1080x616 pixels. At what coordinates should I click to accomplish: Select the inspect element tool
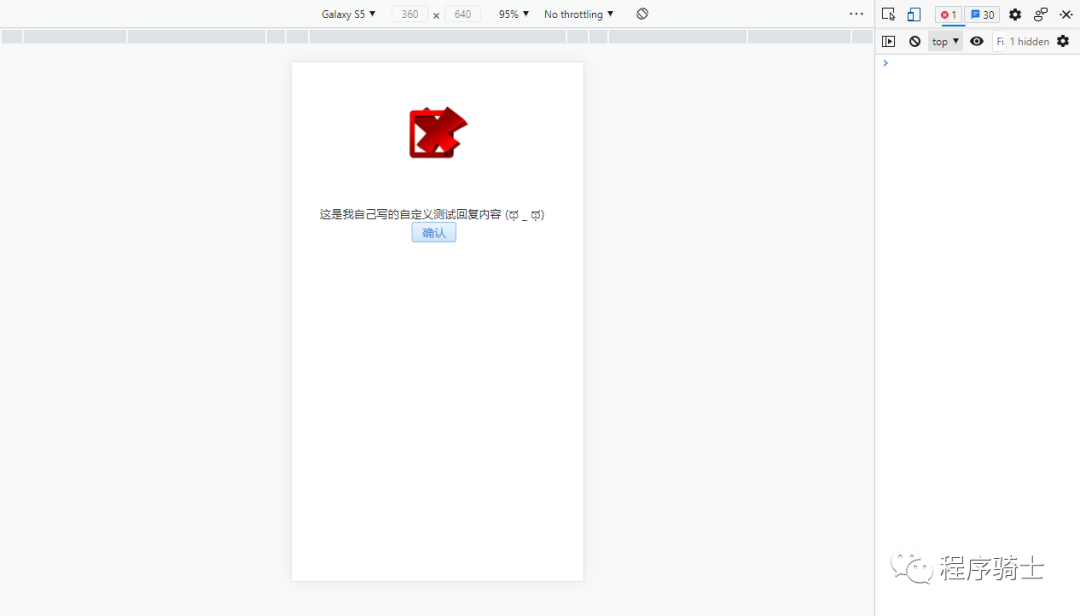pyautogui.click(x=889, y=14)
